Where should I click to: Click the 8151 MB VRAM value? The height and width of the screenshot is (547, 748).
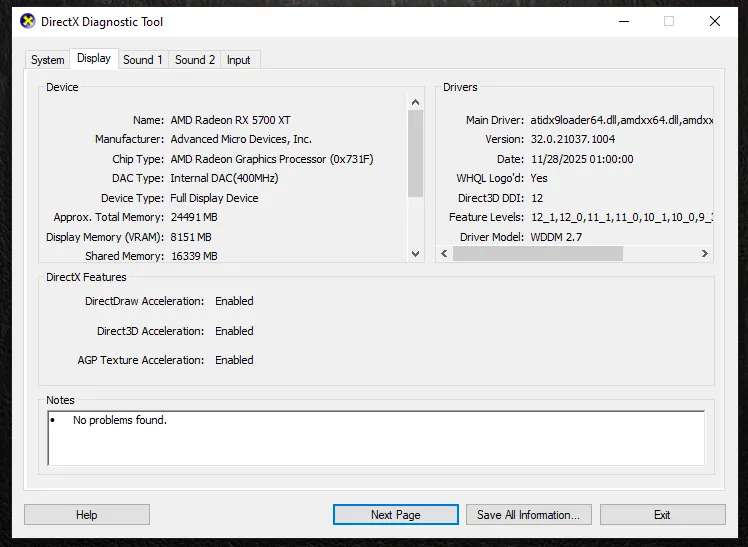click(191, 237)
